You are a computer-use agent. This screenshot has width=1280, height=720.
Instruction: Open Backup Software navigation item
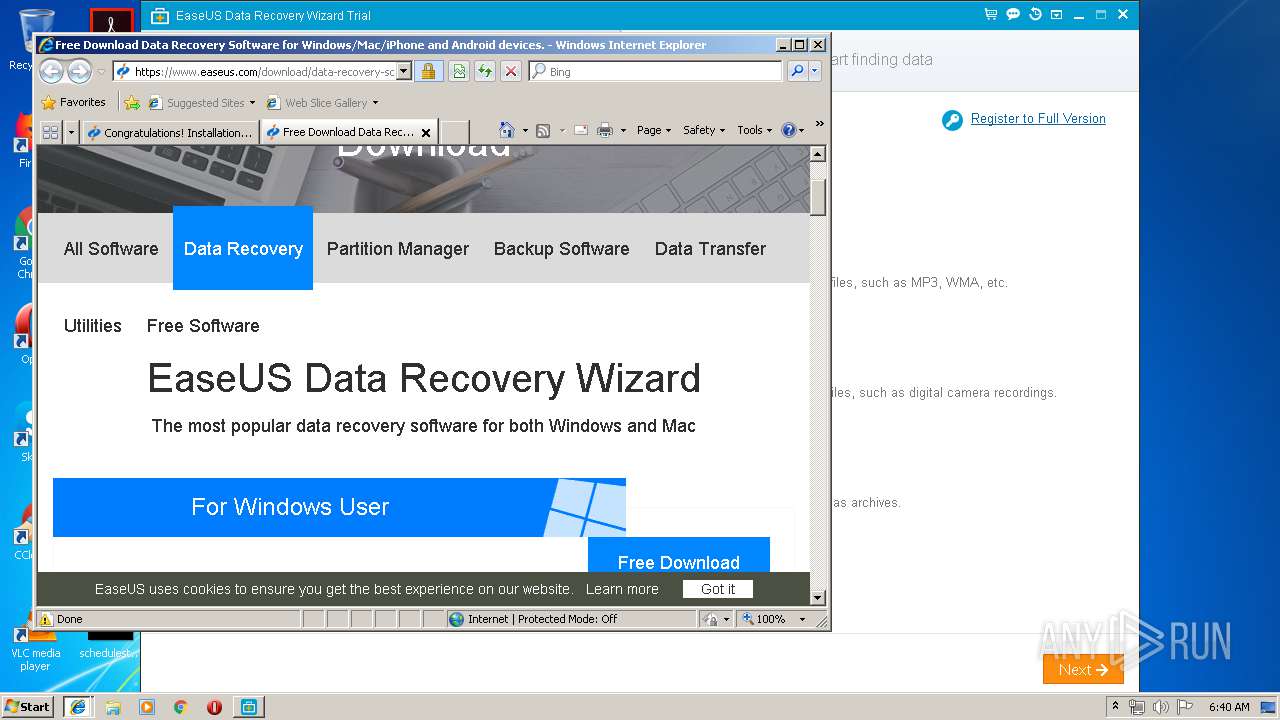point(562,249)
